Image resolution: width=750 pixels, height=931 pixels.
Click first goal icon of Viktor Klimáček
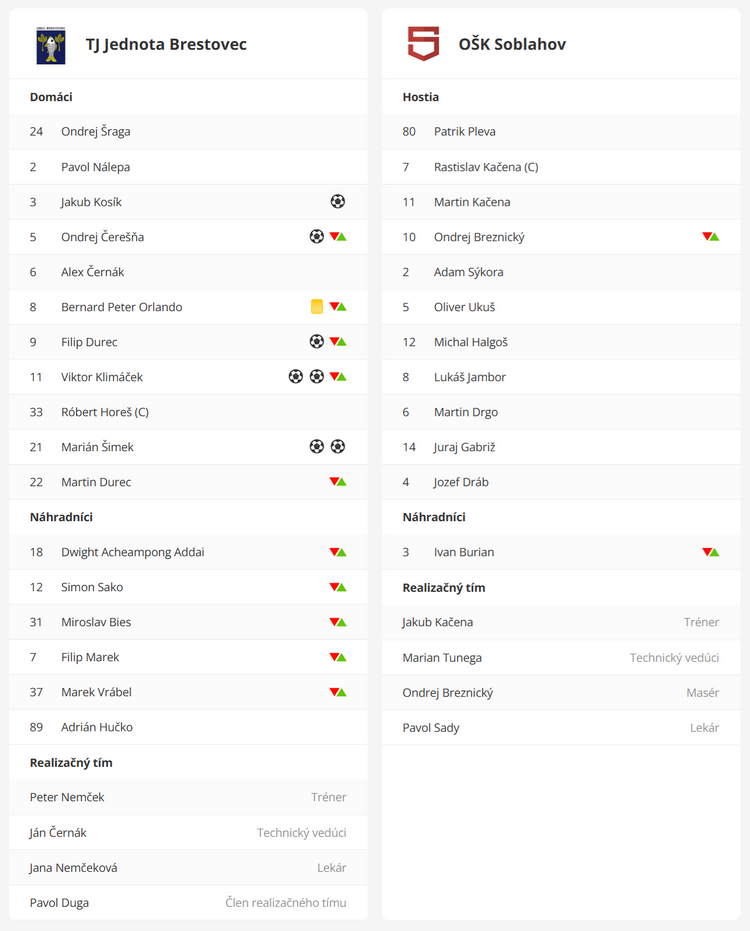[296, 376]
